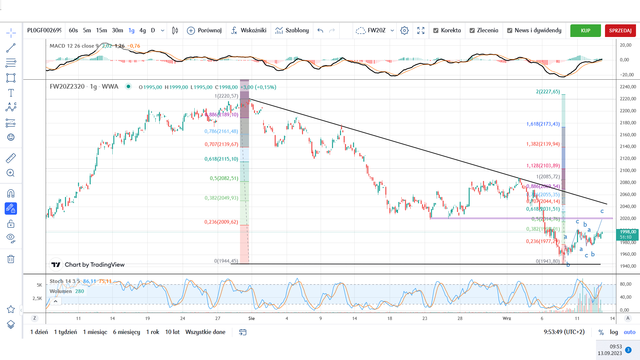640x360 pixels.
Task: Open the chart patterns tool
Action: pos(11,107)
